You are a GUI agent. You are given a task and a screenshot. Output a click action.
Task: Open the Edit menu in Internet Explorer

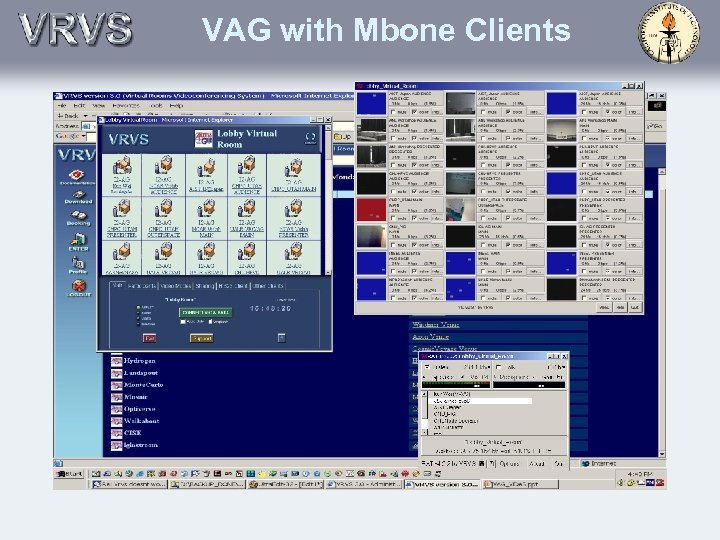click(79, 106)
